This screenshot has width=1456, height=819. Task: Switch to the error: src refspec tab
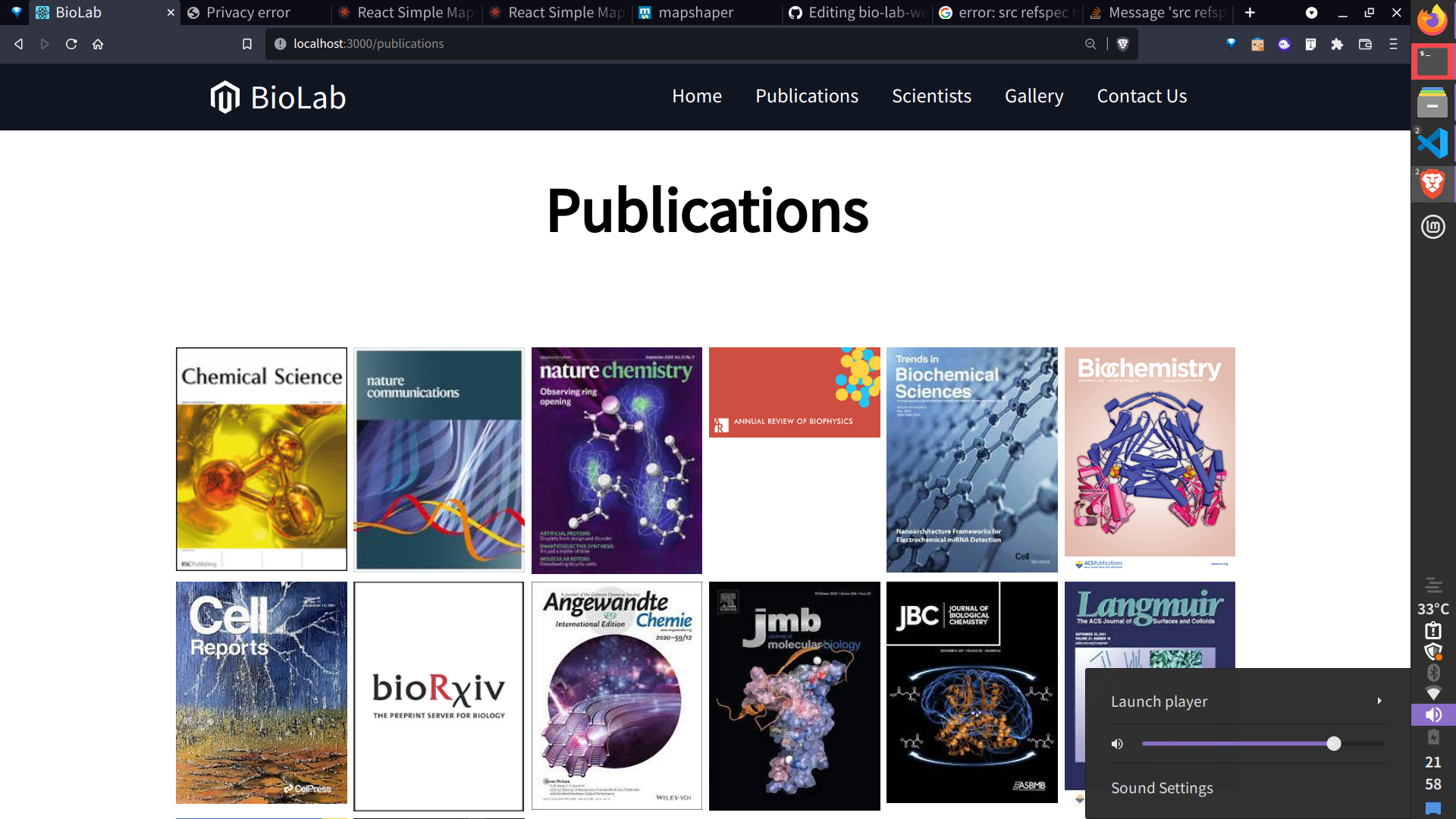(1008, 13)
